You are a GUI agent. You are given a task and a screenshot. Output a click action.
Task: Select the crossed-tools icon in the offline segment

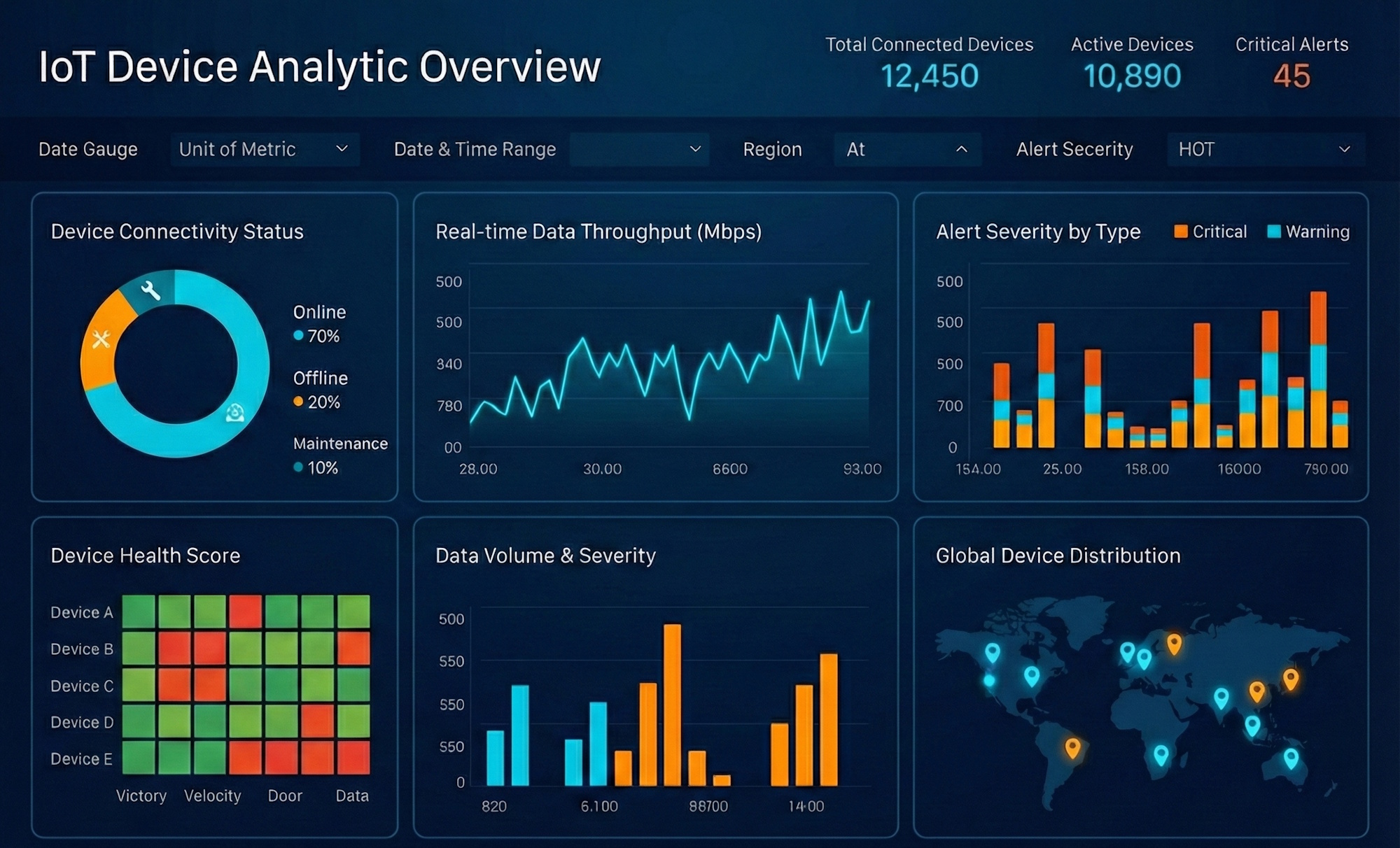(x=101, y=339)
